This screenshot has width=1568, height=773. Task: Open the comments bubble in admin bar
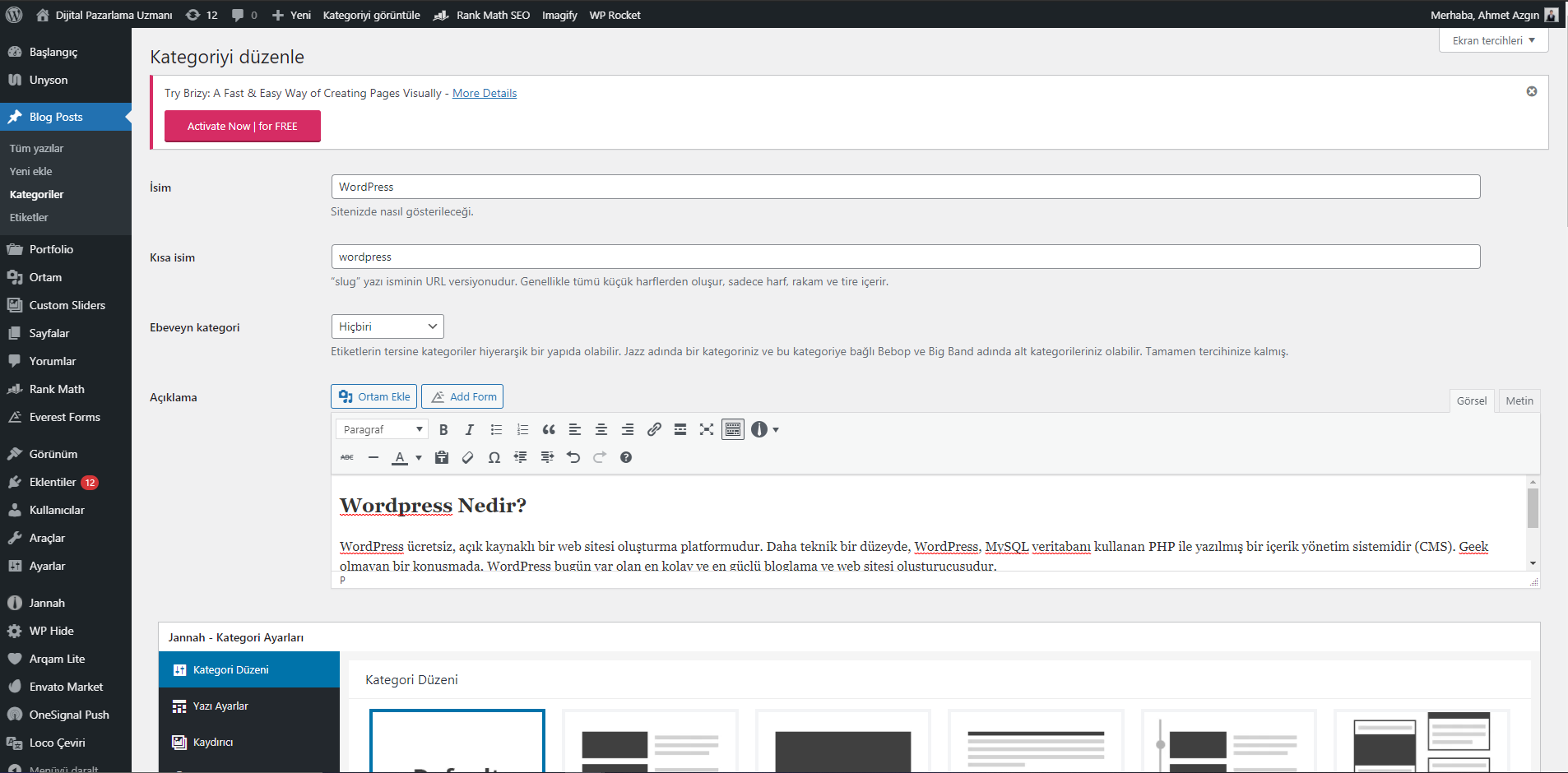pos(244,15)
